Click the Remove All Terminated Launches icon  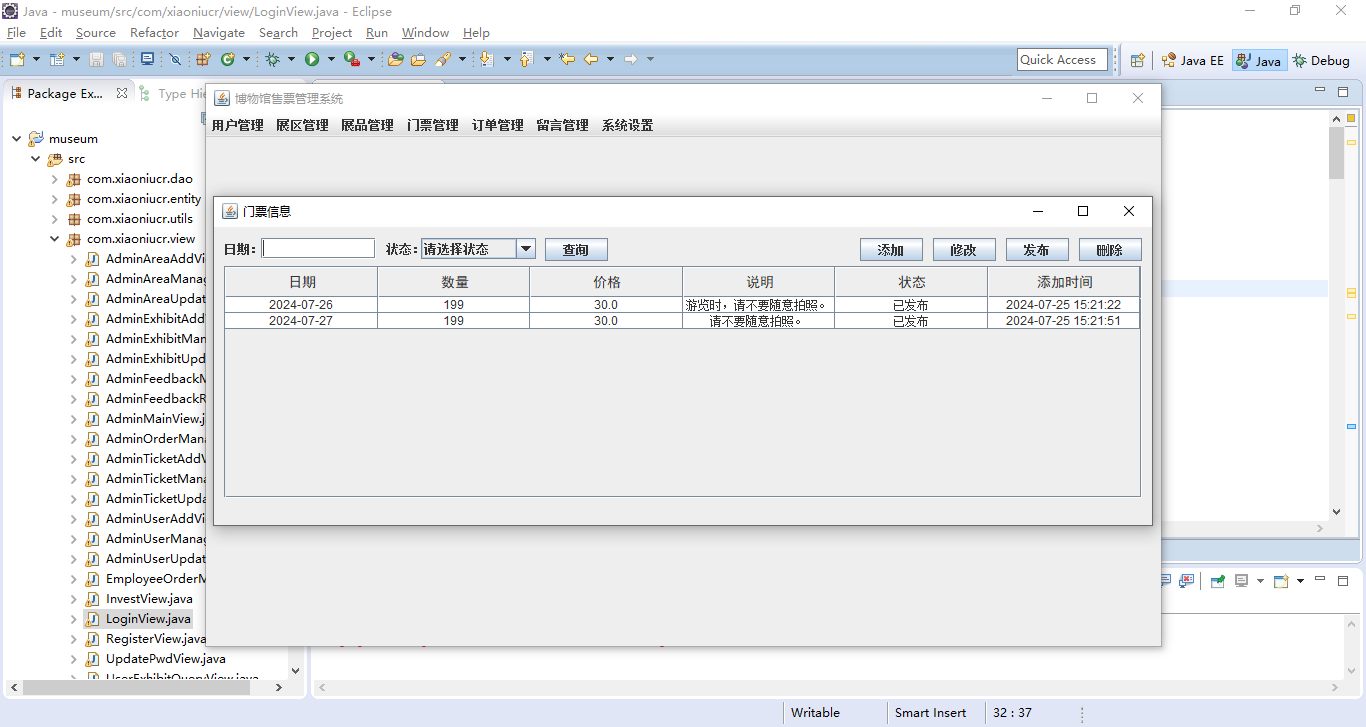click(x=1187, y=581)
